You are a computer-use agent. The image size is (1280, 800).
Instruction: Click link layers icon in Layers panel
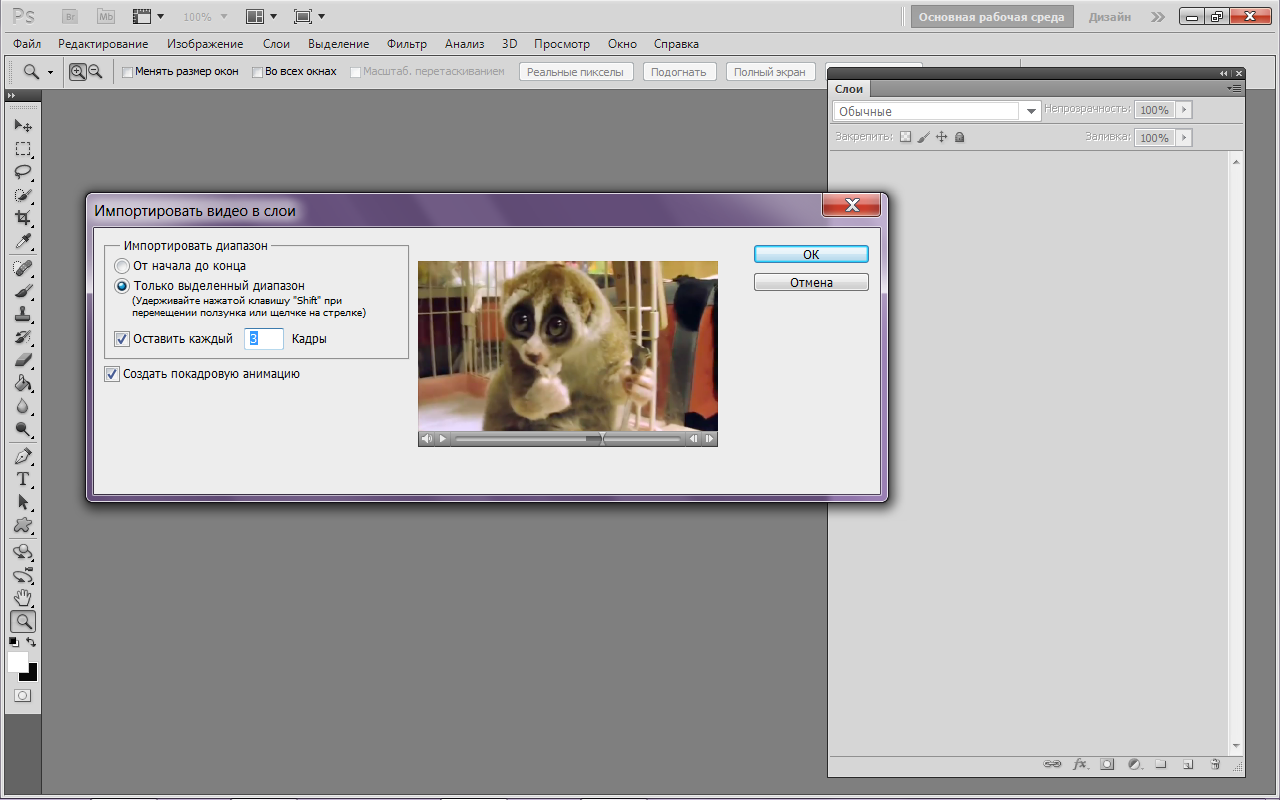[x=1052, y=764]
